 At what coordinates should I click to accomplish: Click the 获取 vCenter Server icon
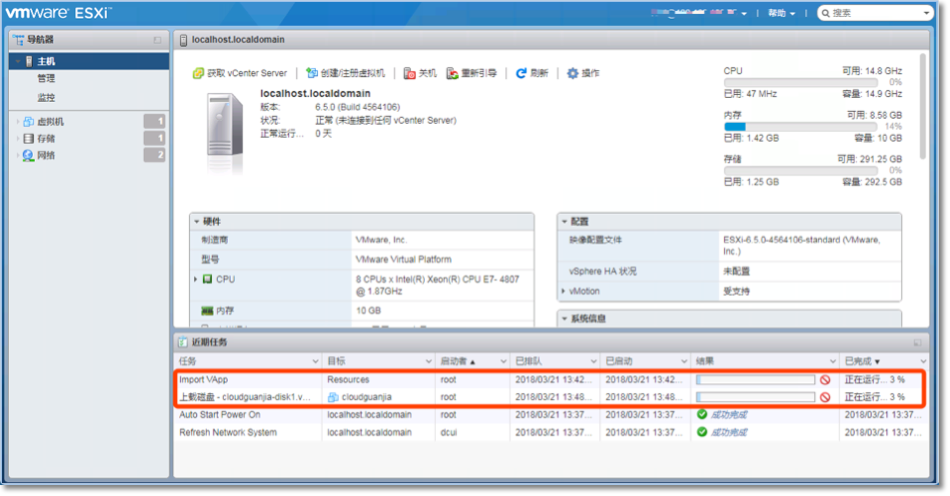[198, 73]
